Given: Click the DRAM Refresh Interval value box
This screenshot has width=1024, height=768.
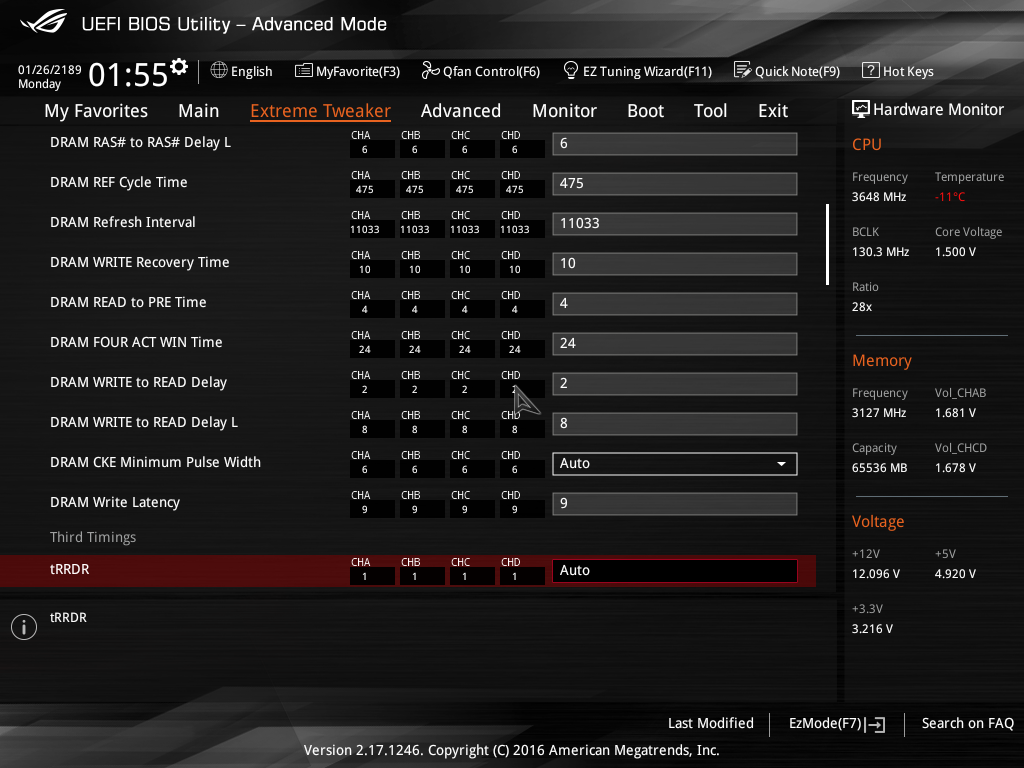Looking at the screenshot, I should [674, 223].
